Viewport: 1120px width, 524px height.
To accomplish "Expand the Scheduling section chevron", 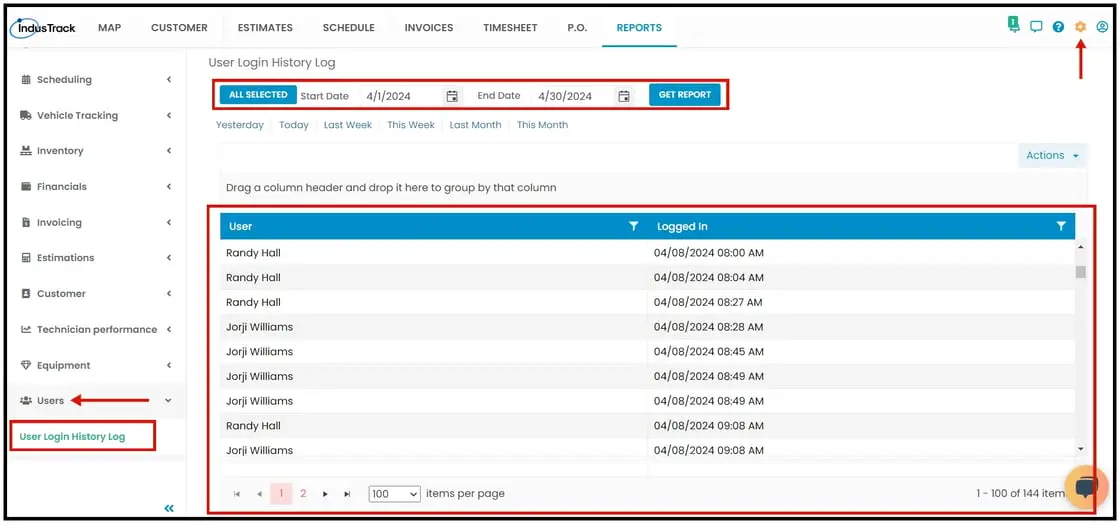I will pyautogui.click(x=169, y=80).
